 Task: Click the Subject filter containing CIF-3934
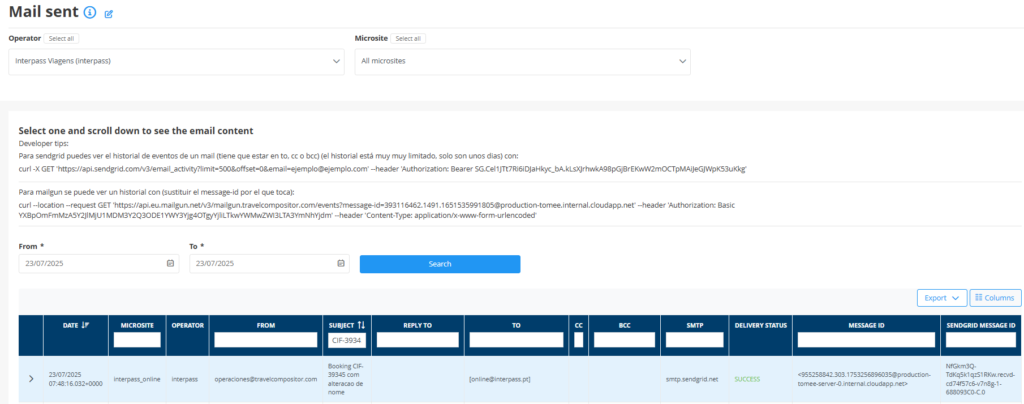point(346,341)
